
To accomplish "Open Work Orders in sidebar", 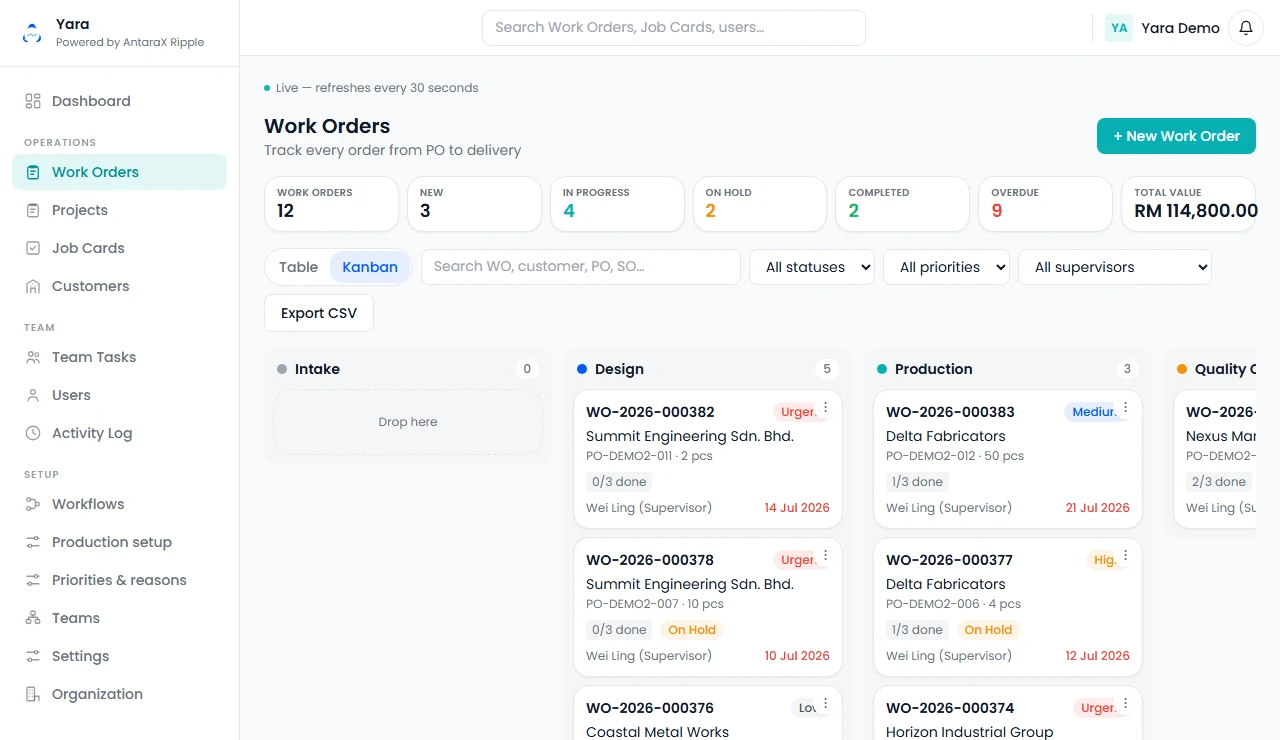I will 120,172.
